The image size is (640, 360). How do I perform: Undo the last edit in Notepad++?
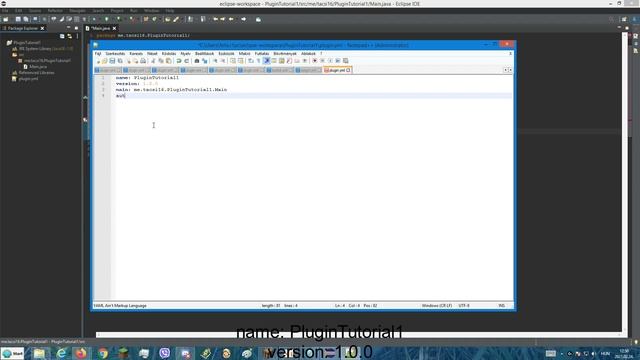click(179, 61)
